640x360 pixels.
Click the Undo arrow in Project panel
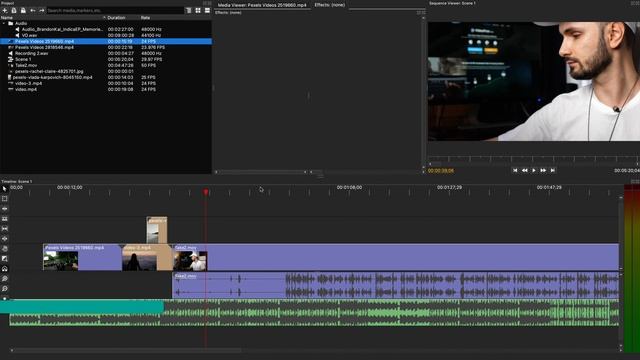coord(33,10)
